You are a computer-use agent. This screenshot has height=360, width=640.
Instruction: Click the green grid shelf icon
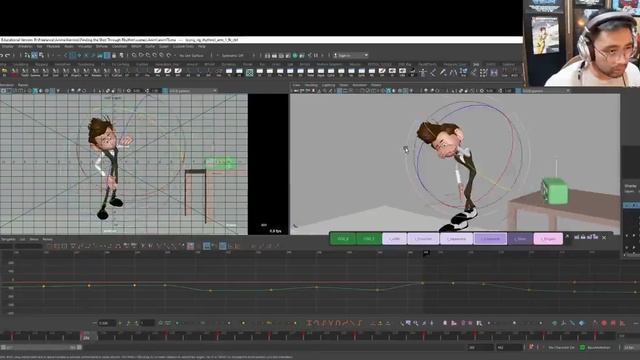[x=249, y=73]
